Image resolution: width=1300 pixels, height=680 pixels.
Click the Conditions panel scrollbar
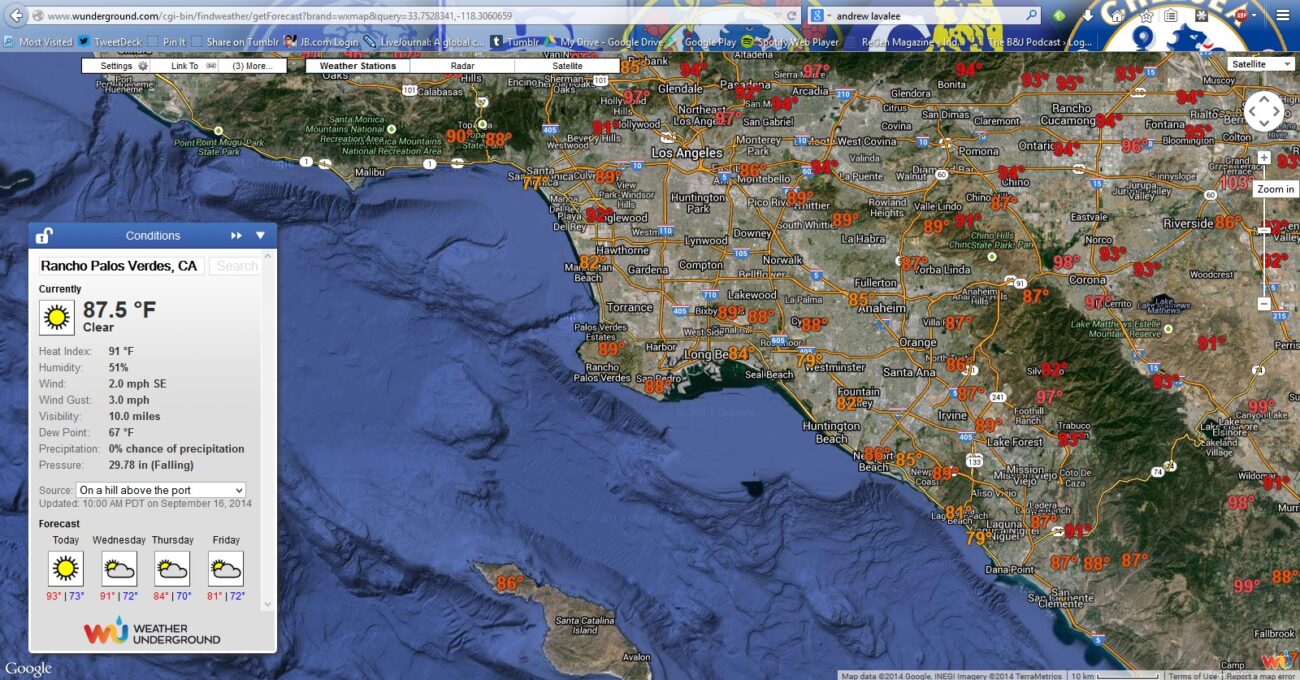[267, 430]
